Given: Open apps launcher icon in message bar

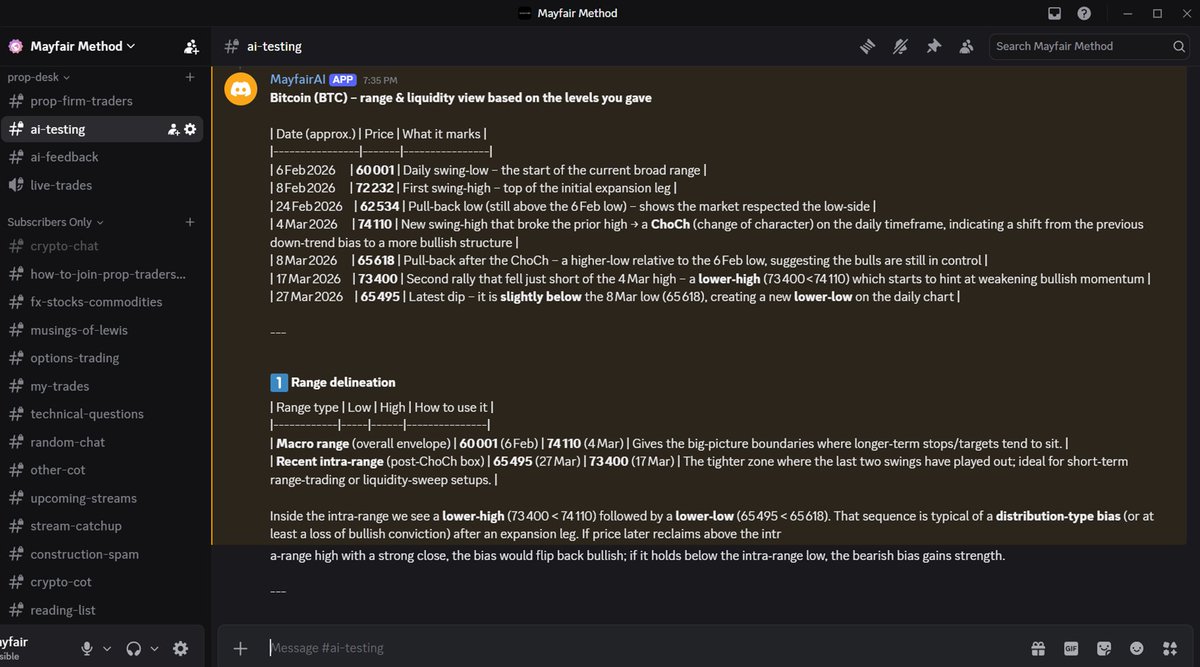Looking at the screenshot, I should [1169, 648].
